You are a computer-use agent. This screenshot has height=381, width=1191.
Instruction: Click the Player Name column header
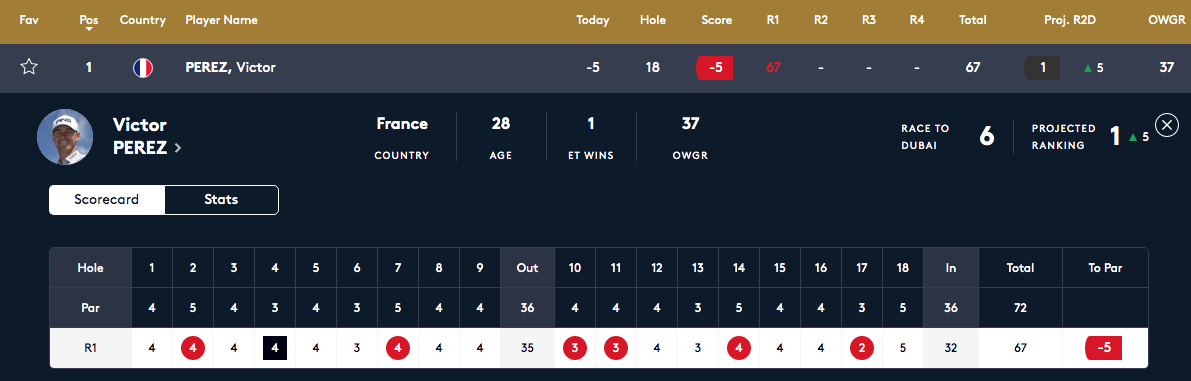pyautogui.click(x=221, y=20)
